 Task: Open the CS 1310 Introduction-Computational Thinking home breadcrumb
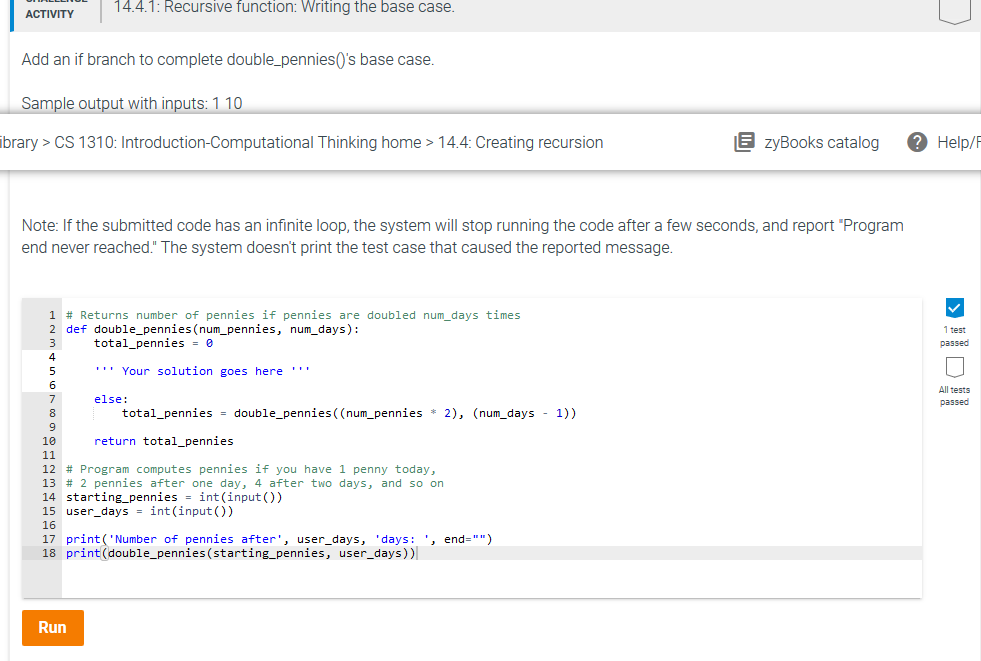(x=238, y=143)
